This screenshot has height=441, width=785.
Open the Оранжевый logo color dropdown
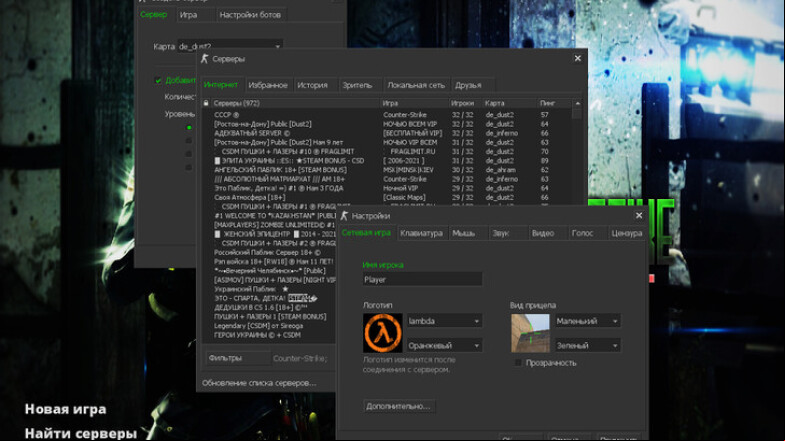pos(445,345)
